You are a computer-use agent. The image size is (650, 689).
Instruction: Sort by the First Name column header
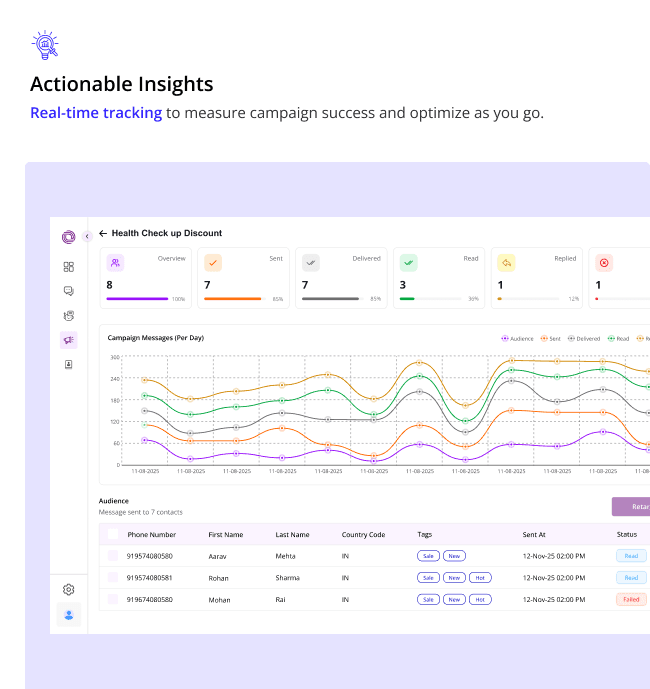pos(226,534)
